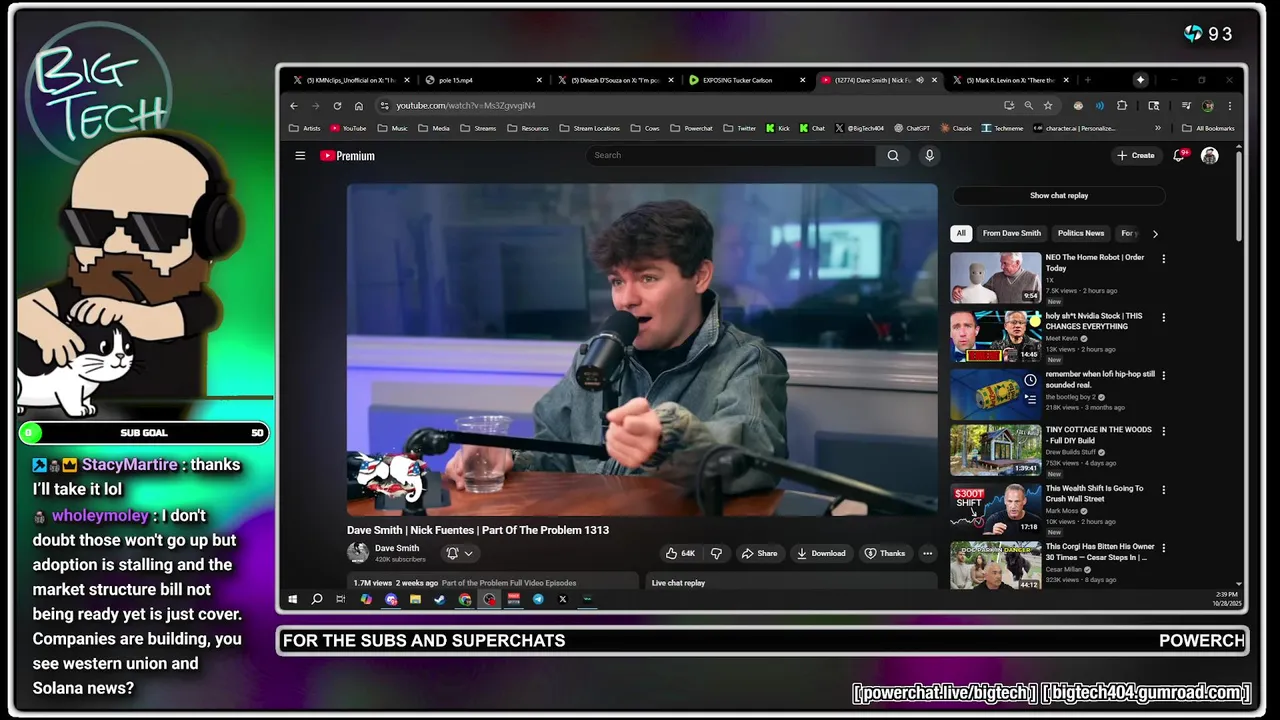Open subscription notification bell dropdown
Viewport: 1280px width, 720px height.
(460, 553)
